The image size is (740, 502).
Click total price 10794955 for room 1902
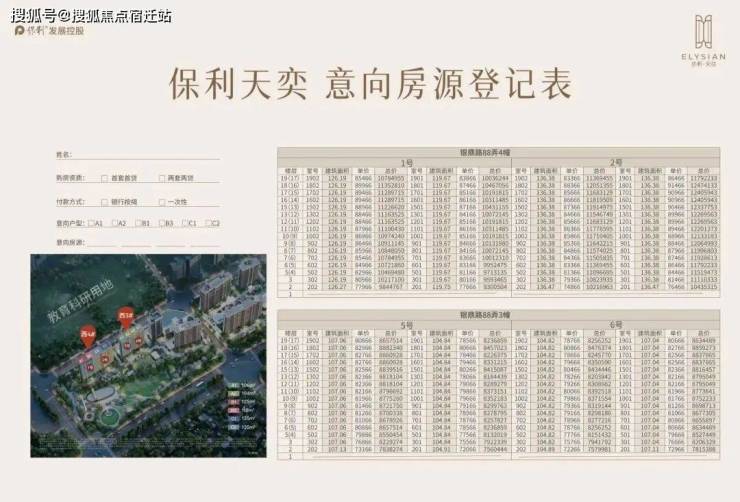(390, 178)
